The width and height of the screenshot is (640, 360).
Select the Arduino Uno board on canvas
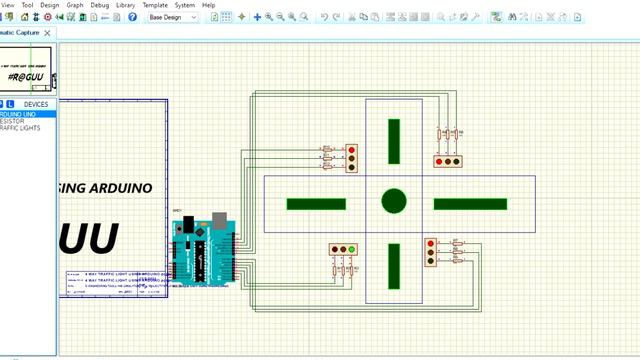point(204,250)
